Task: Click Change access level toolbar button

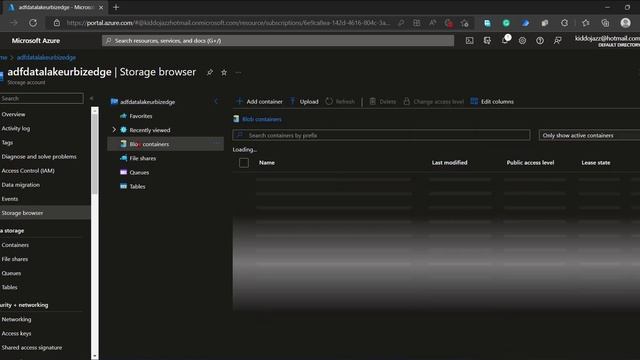Action: tap(433, 101)
